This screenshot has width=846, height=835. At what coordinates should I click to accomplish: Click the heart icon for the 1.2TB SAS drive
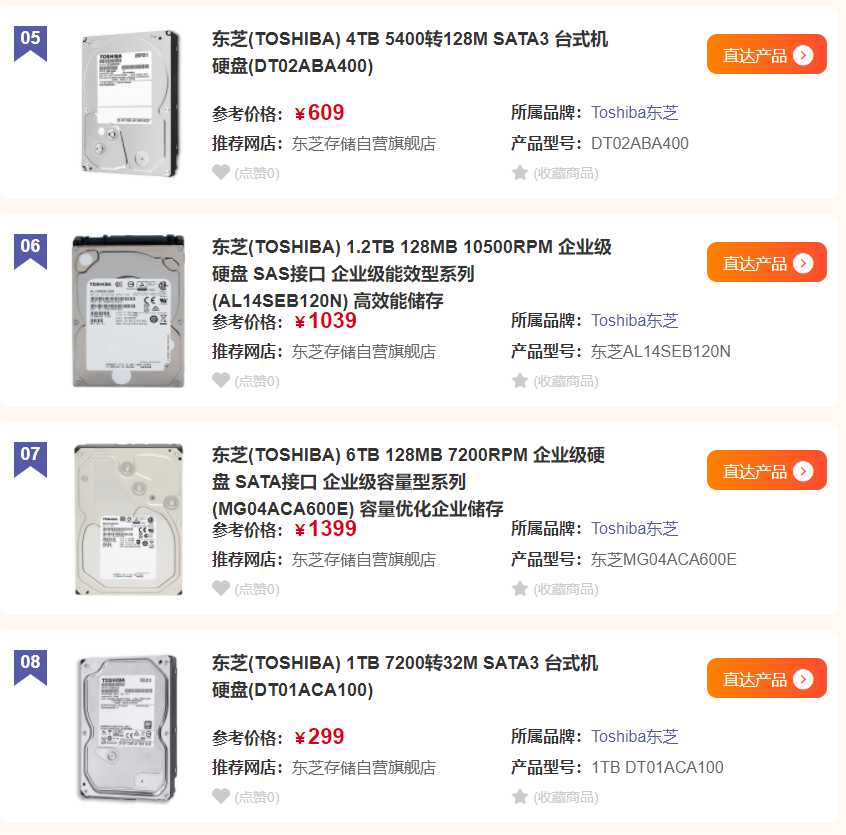pos(221,380)
